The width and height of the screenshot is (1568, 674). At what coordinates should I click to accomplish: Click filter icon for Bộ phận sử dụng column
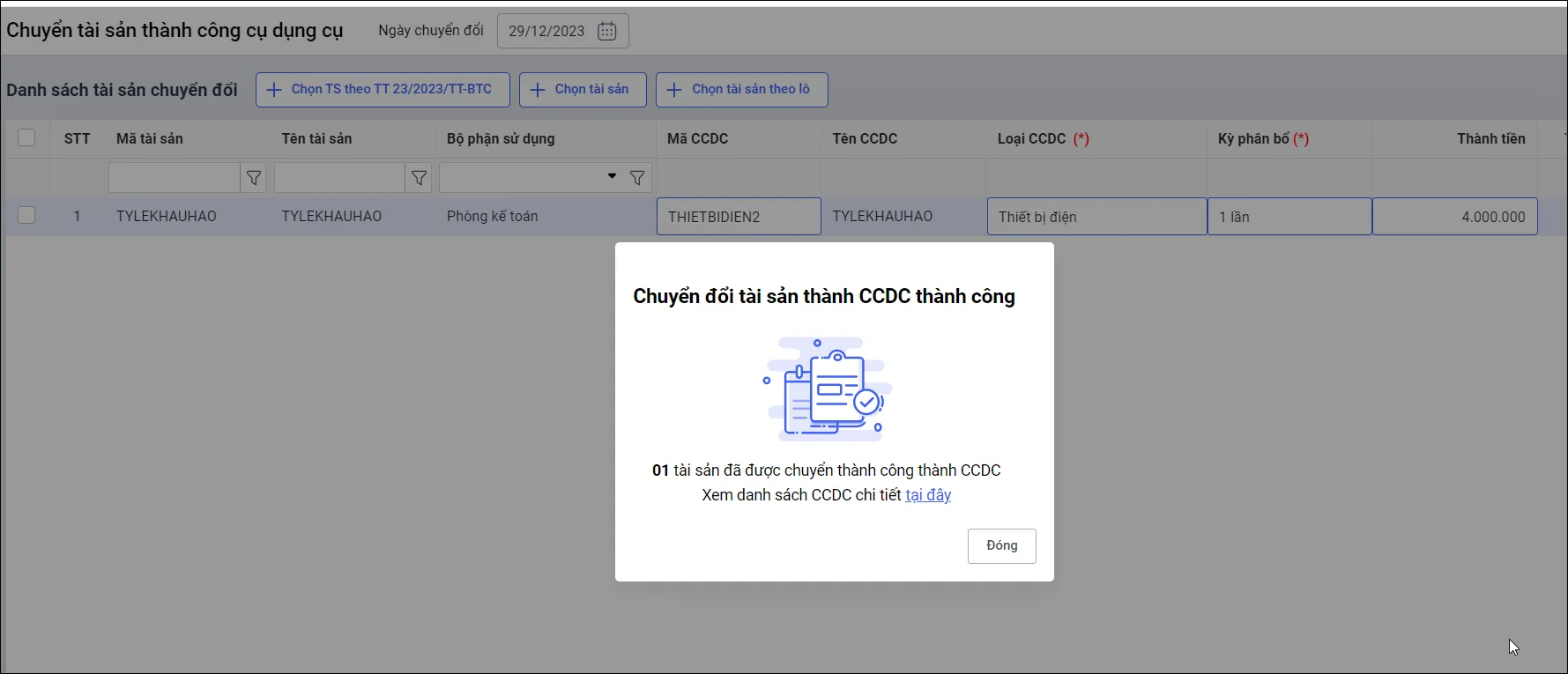637,178
